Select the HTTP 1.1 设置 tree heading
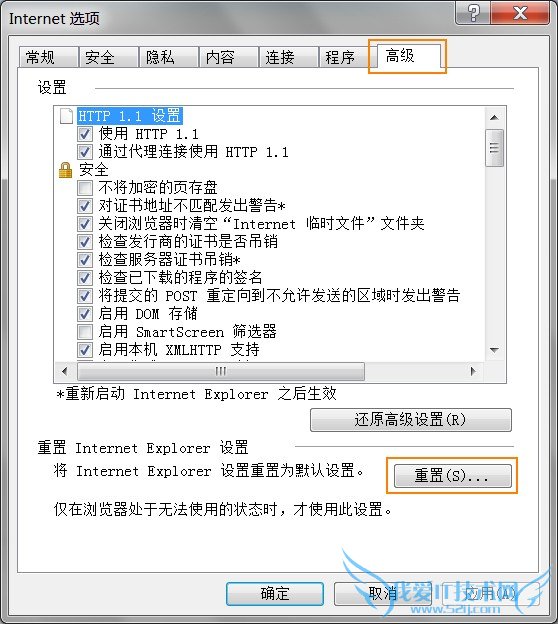This screenshot has height=624, width=558. click(x=130, y=116)
